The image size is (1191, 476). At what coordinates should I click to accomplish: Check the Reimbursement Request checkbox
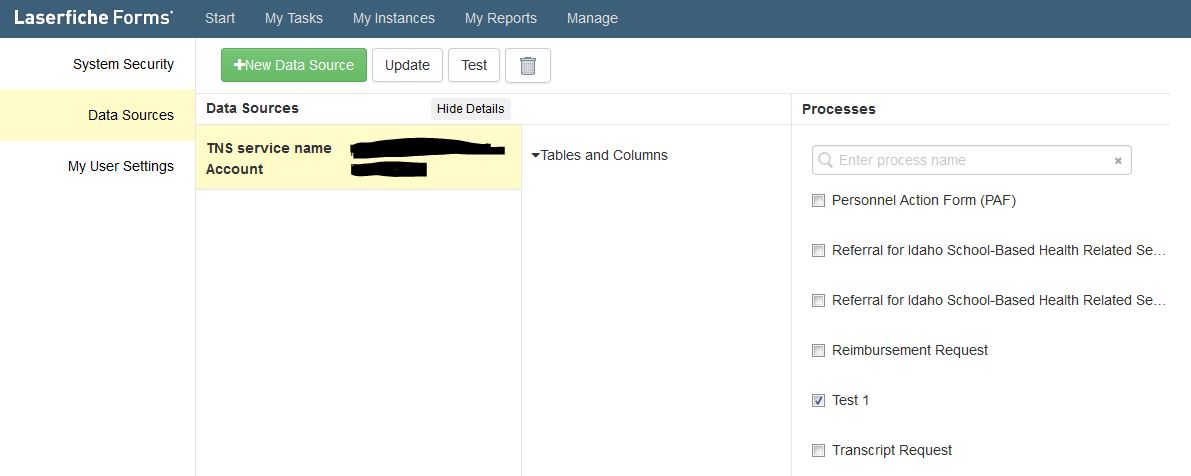click(818, 351)
